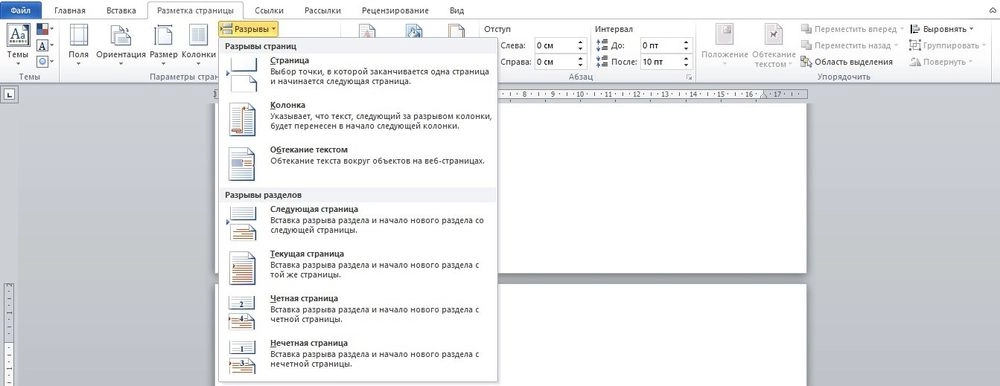Open the Рецензирование ribbon tab
Screen dimensions: 1000x386
[395, 11]
